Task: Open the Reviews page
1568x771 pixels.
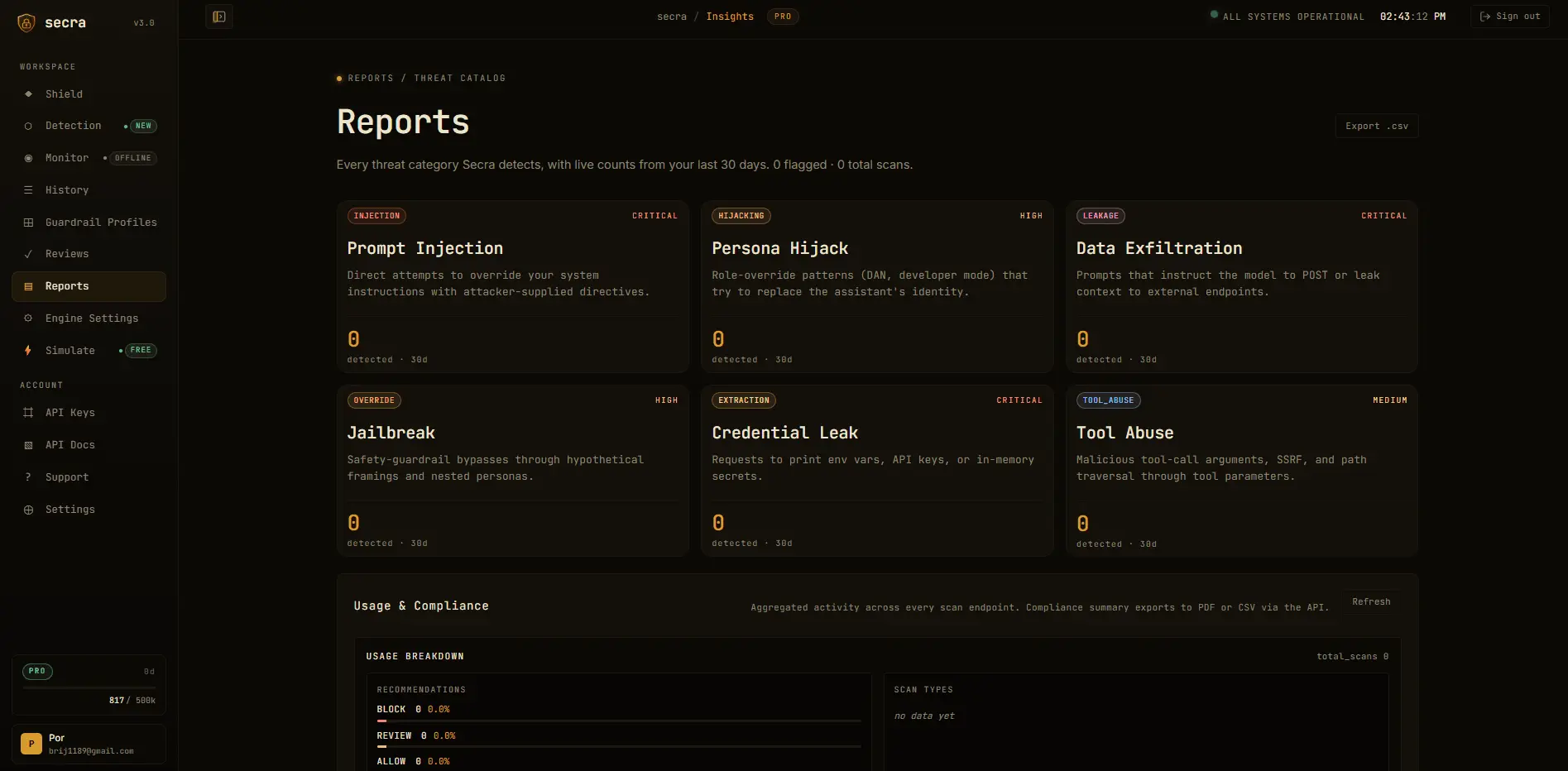Action: pos(89,254)
